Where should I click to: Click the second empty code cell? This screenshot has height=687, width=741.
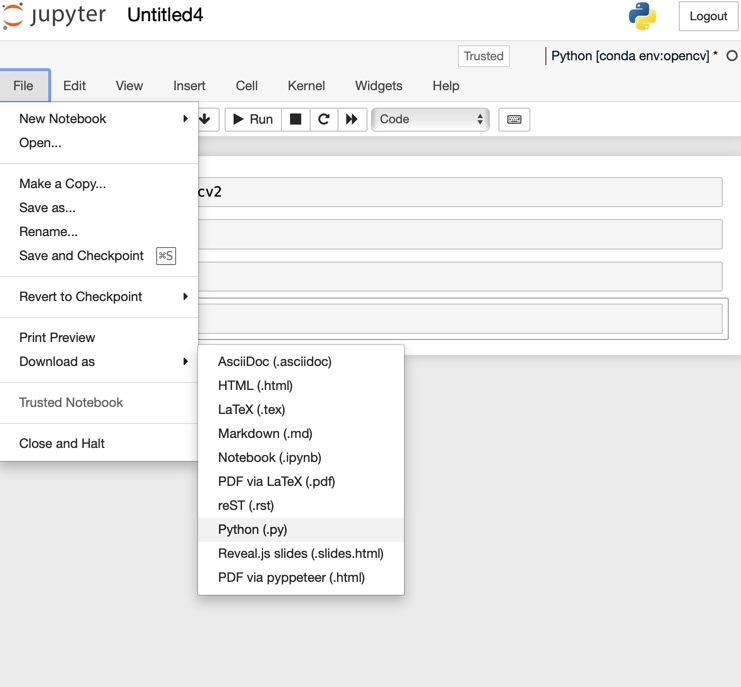coord(460,234)
